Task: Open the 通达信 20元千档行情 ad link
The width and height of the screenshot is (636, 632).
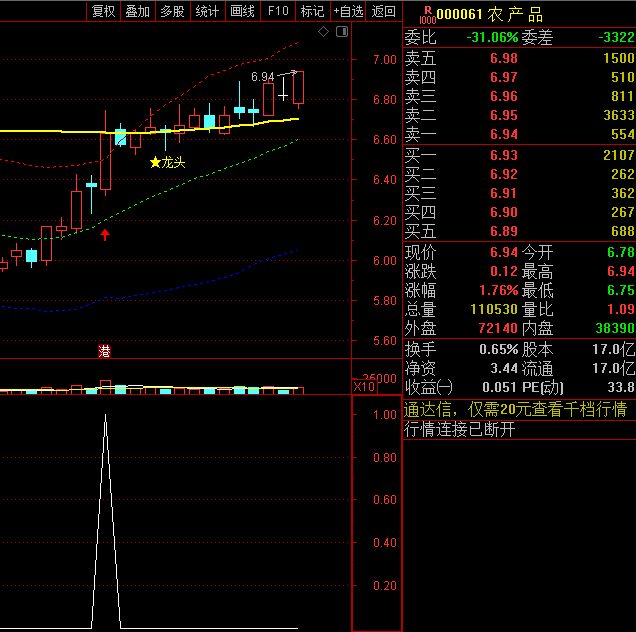Action: [515, 409]
